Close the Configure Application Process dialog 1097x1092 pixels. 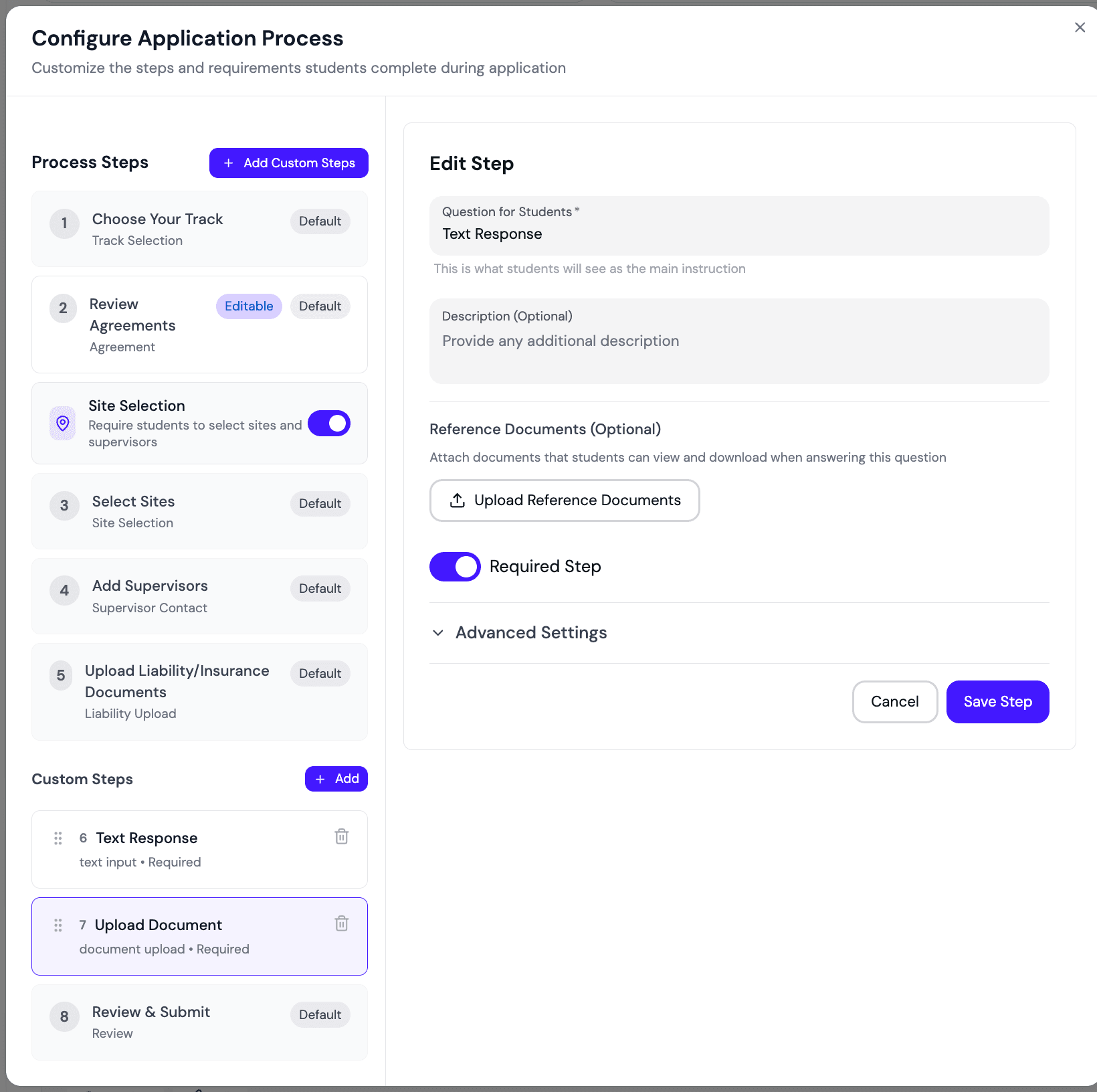[1080, 27]
